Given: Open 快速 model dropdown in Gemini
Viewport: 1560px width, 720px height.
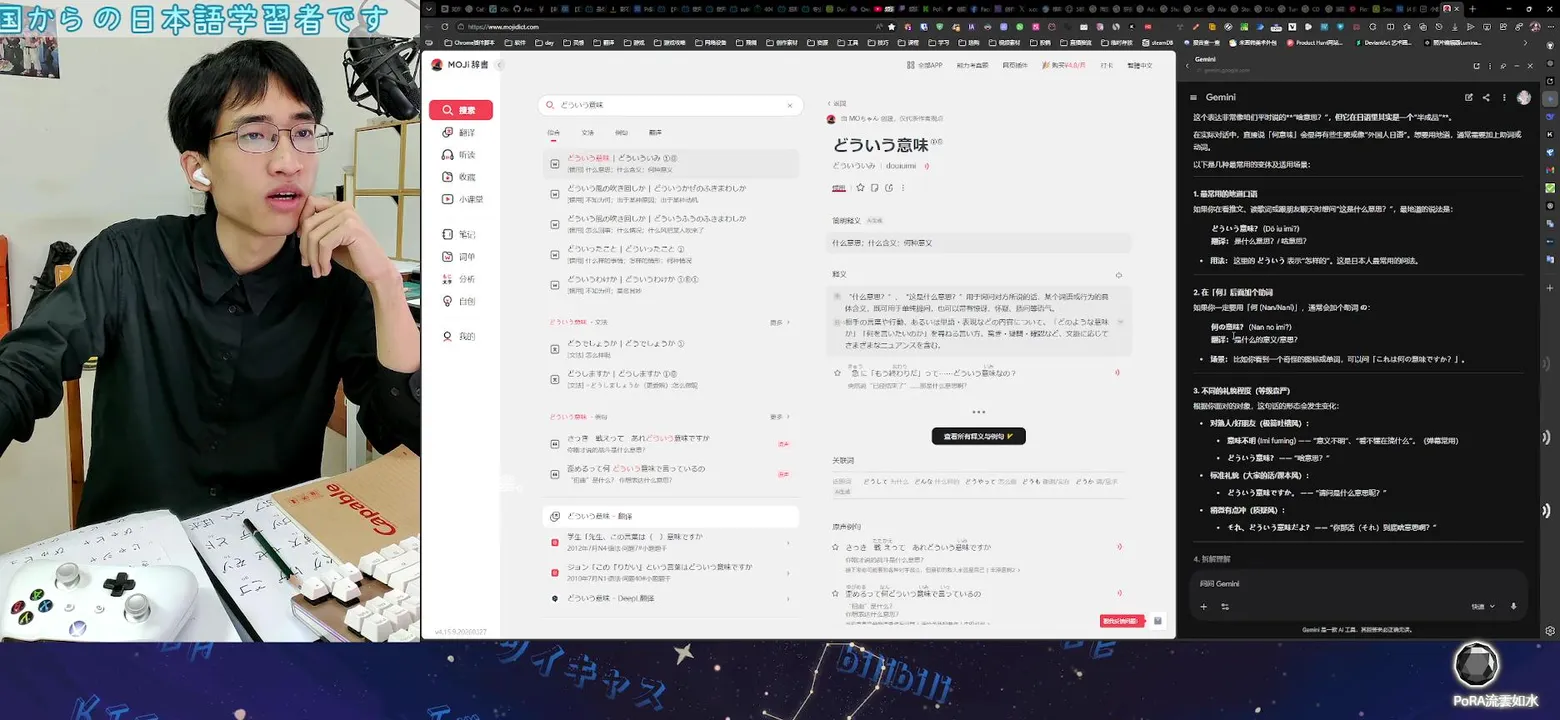Looking at the screenshot, I should point(1483,606).
